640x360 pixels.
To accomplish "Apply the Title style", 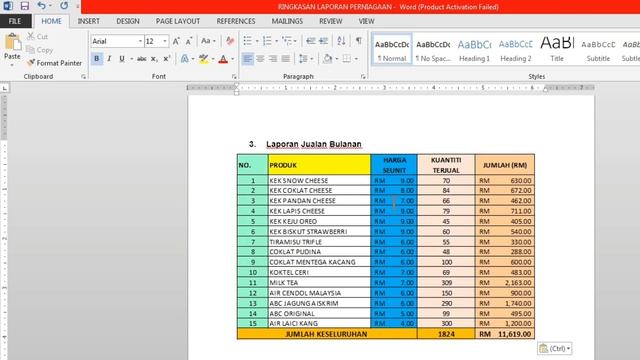I will [557, 49].
